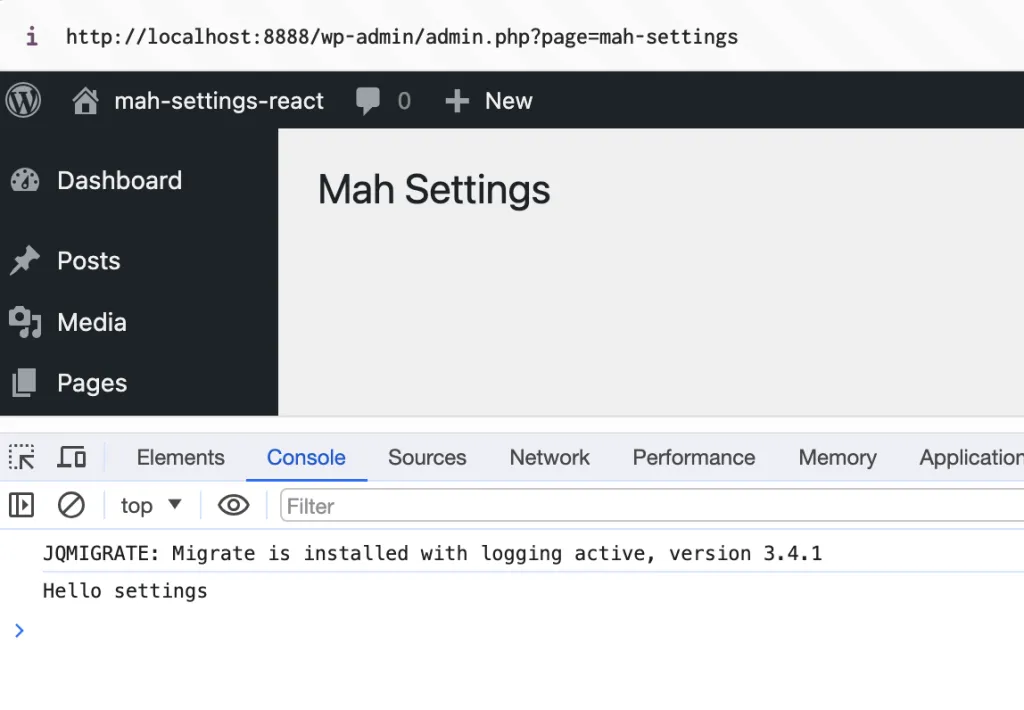Activate the inspect element cursor tool
This screenshot has height=710, width=1024.
pos(21,457)
